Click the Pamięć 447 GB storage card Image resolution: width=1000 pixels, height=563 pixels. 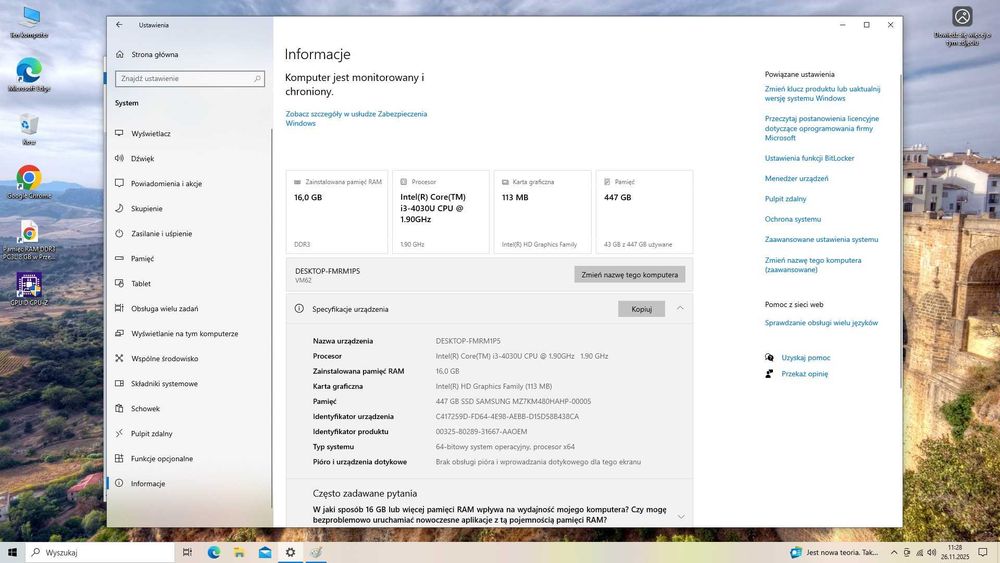[x=644, y=212]
